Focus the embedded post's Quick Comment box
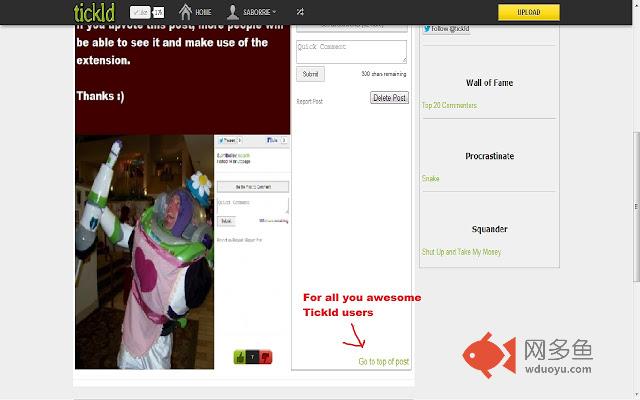Image resolution: width=640 pixels, height=400 pixels. click(253, 206)
